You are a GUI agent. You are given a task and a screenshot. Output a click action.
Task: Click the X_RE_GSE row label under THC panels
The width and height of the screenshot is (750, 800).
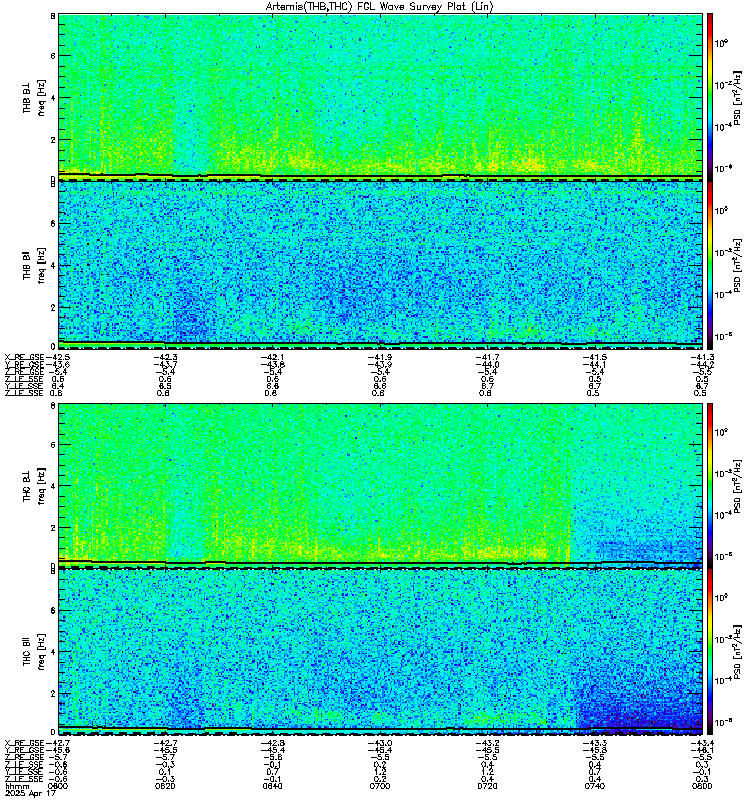pos(24,743)
